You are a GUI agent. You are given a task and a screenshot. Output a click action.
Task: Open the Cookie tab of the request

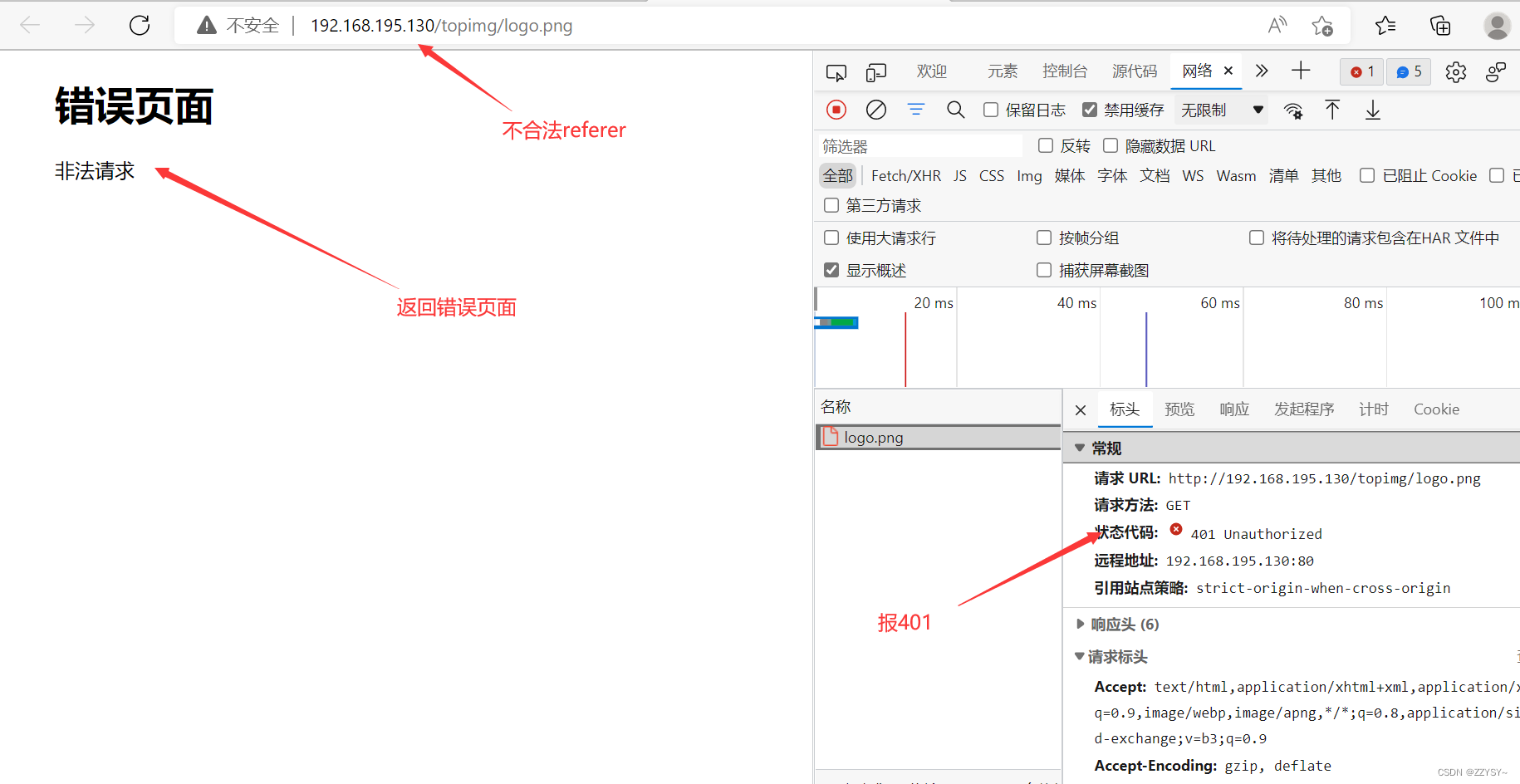[x=1436, y=409]
